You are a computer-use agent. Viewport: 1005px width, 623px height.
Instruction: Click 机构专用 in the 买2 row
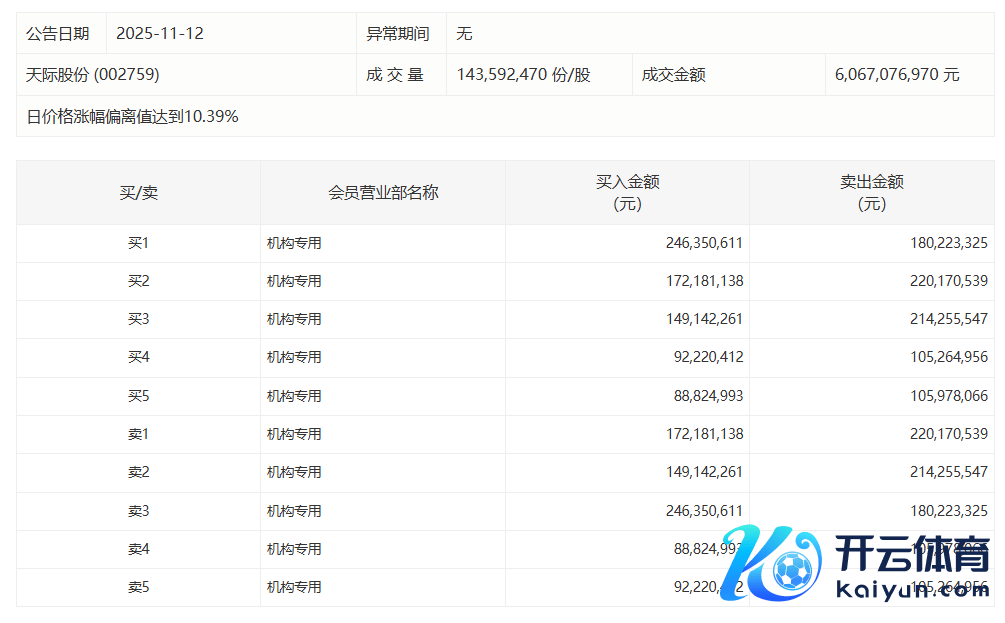coord(294,281)
